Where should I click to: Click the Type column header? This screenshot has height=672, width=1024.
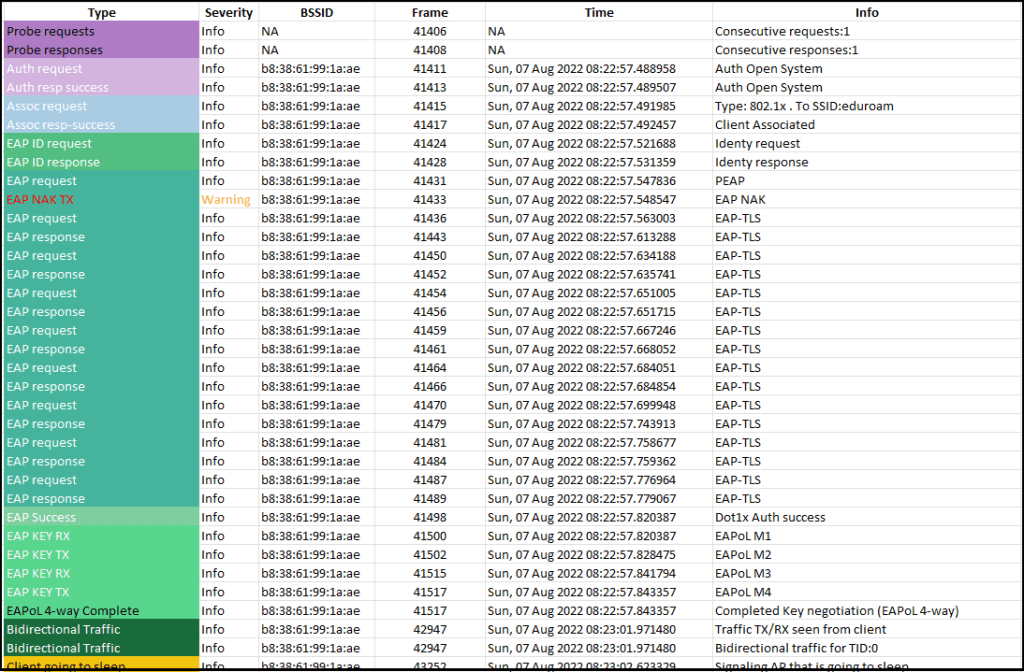coord(101,13)
